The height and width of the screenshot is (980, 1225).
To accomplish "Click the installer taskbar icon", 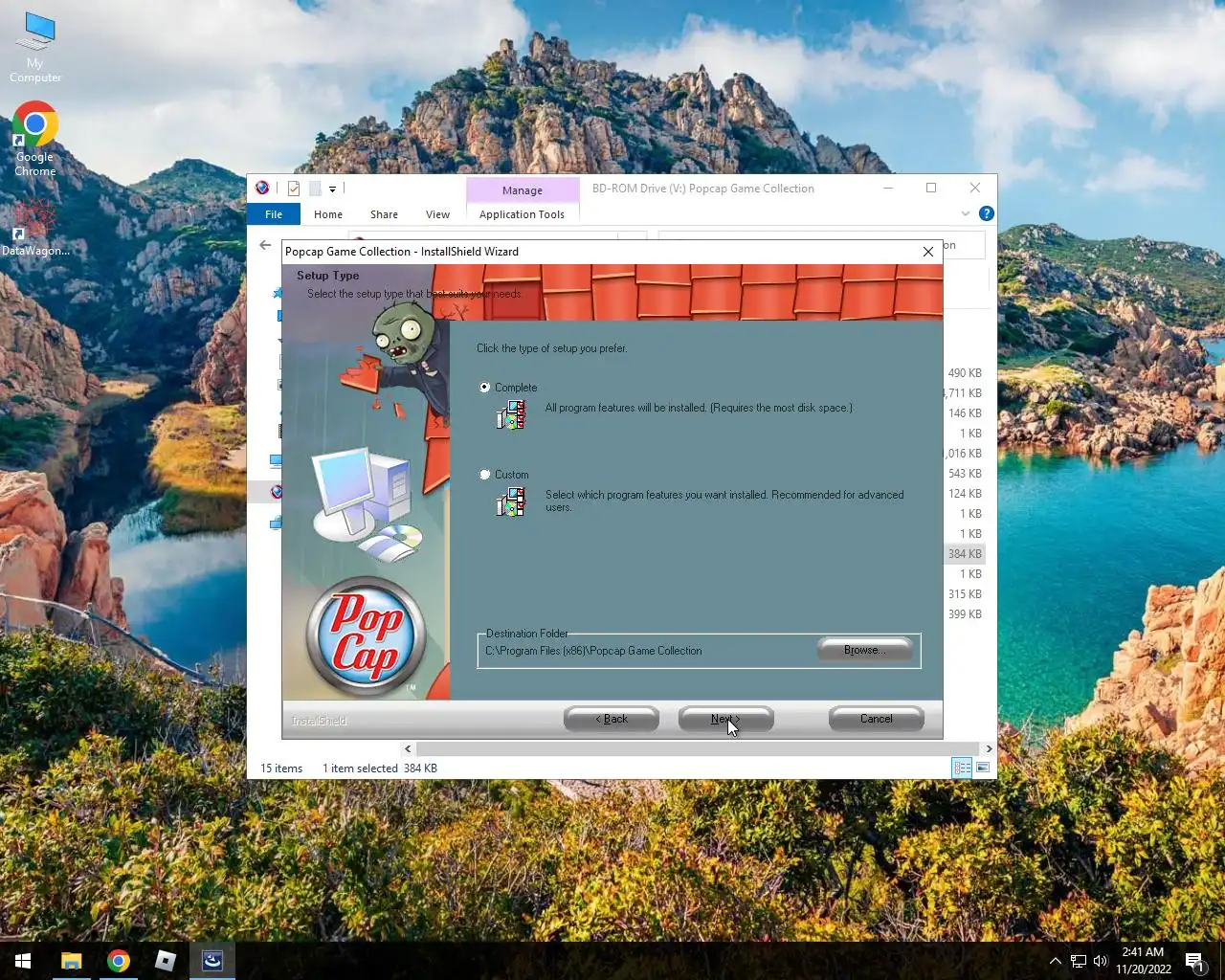I will pos(212,961).
